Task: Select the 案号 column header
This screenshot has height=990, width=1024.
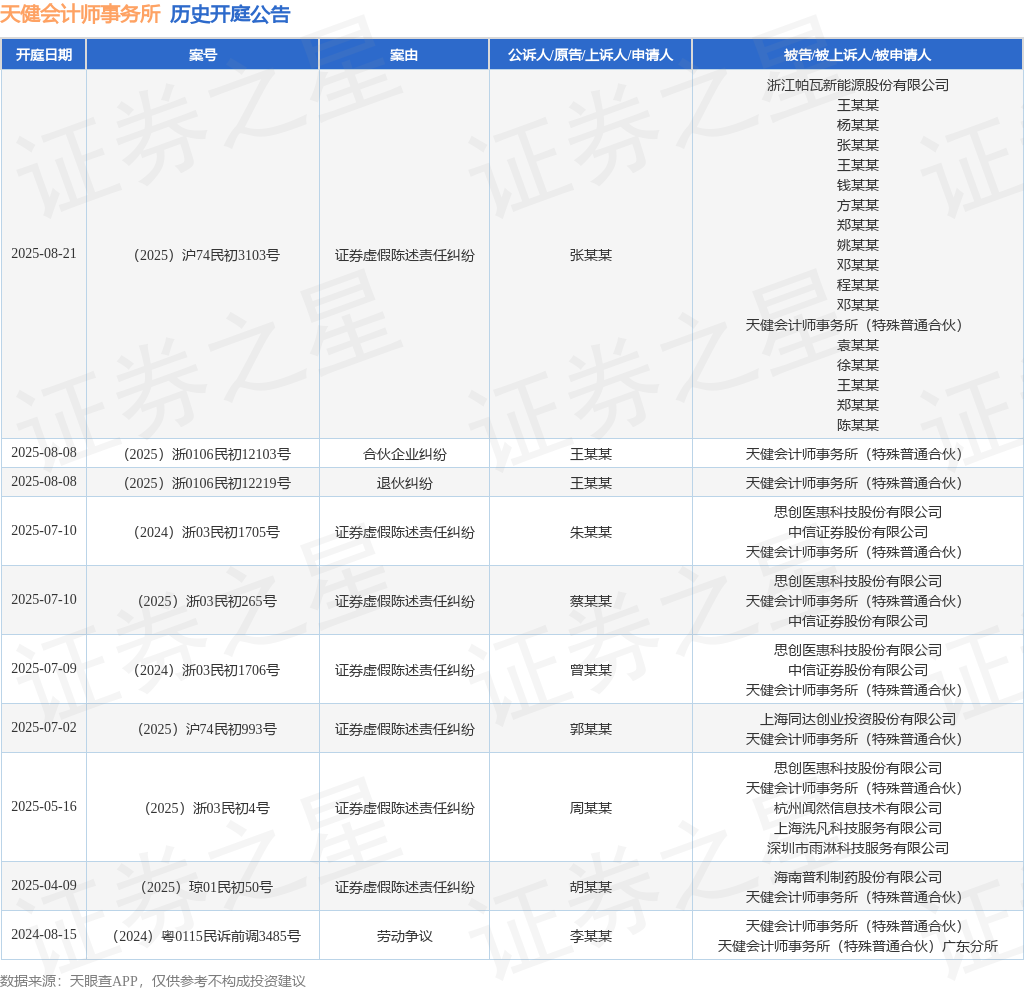Action: click(202, 55)
